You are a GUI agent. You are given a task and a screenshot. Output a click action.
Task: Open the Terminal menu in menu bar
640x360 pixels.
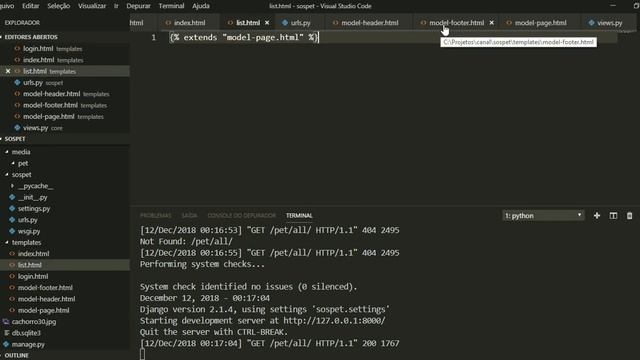click(171, 6)
